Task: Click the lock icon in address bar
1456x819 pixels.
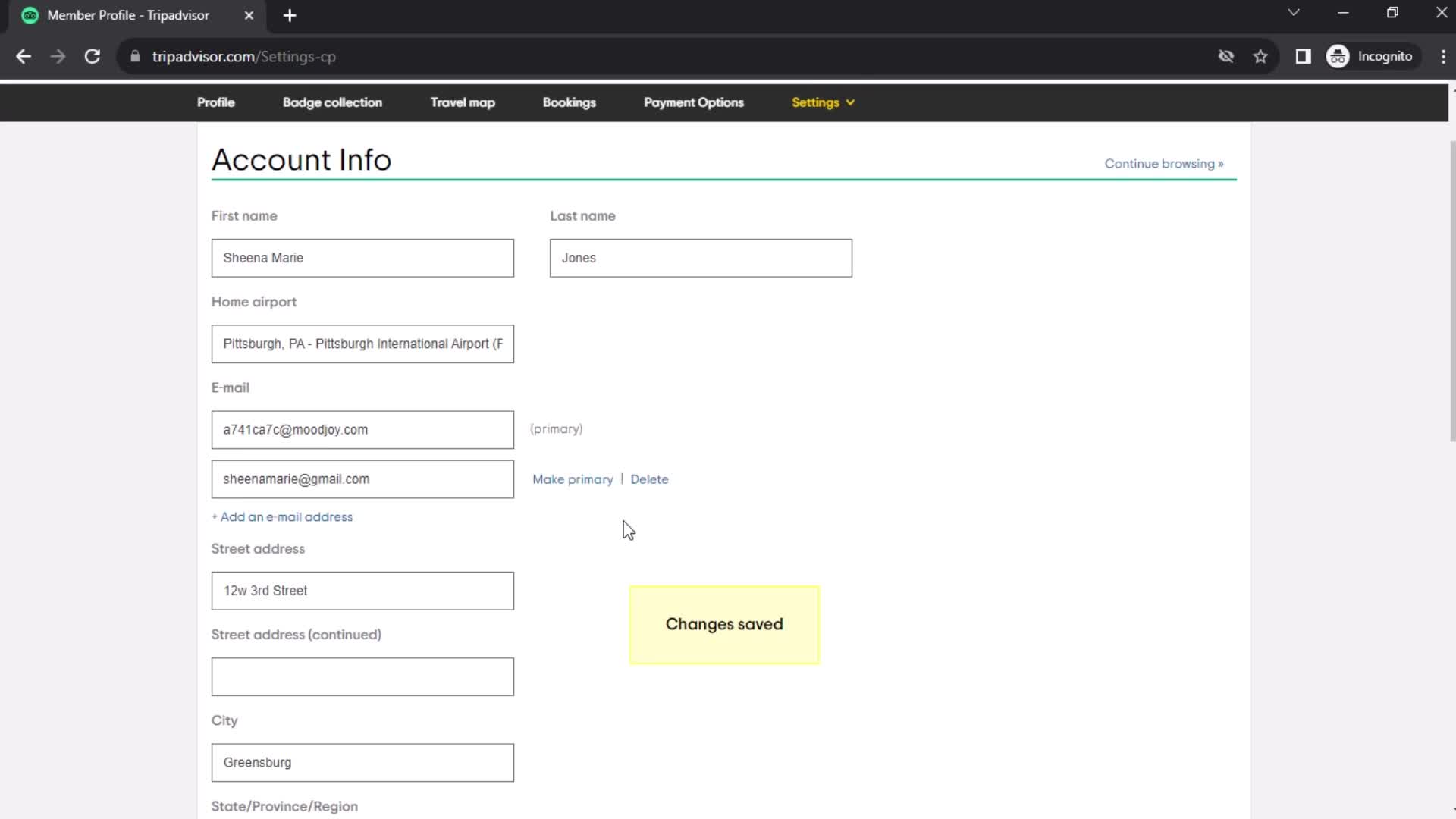Action: (x=135, y=57)
